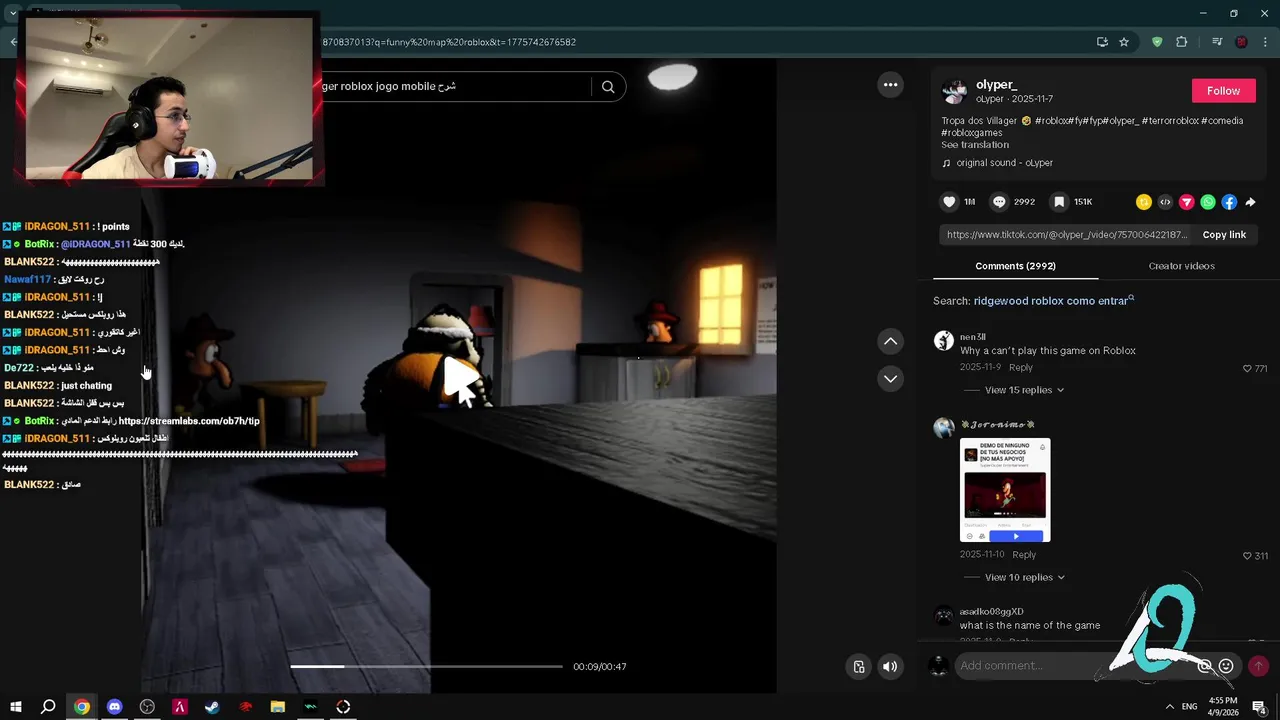Image resolution: width=1280 pixels, height=720 pixels.
Task: Click the chat message reading "just chating"
Action: point(86,386)
